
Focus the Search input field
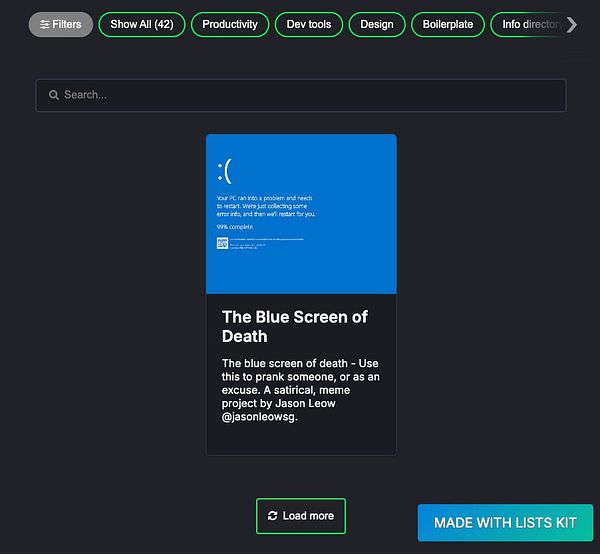pos(301,95)
